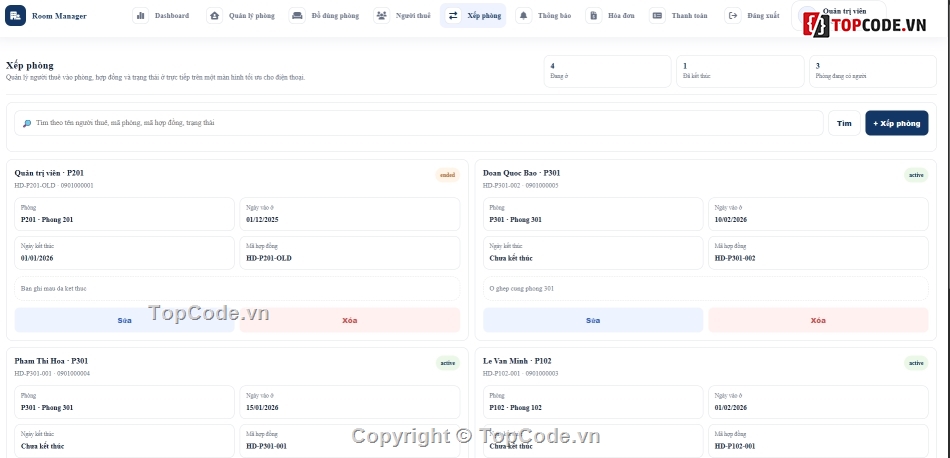The width and height of the screenshot is (950, 458).
Task: Click the Doan Quoc Bao · P301 title
Action: 522,173
